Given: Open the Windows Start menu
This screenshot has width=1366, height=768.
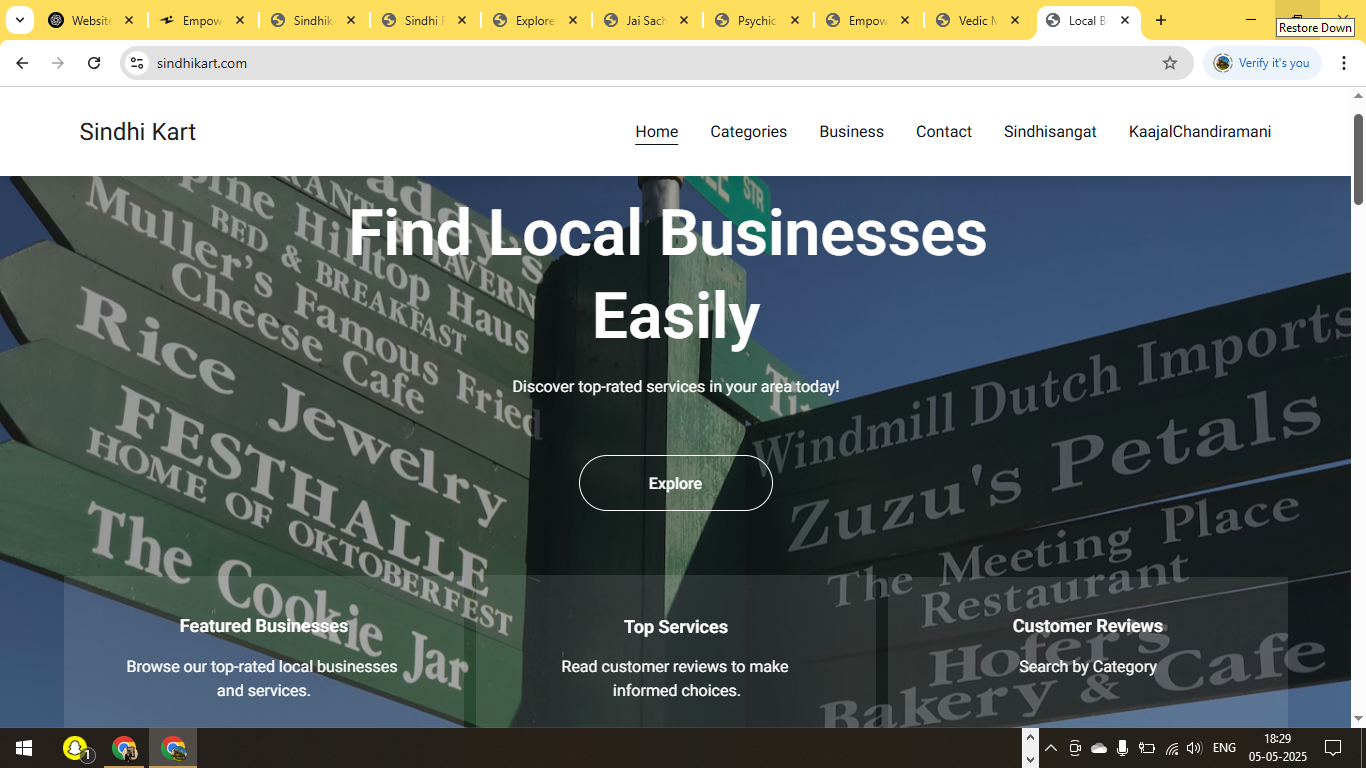Looking at the screenshot, I should click(23, 748).
